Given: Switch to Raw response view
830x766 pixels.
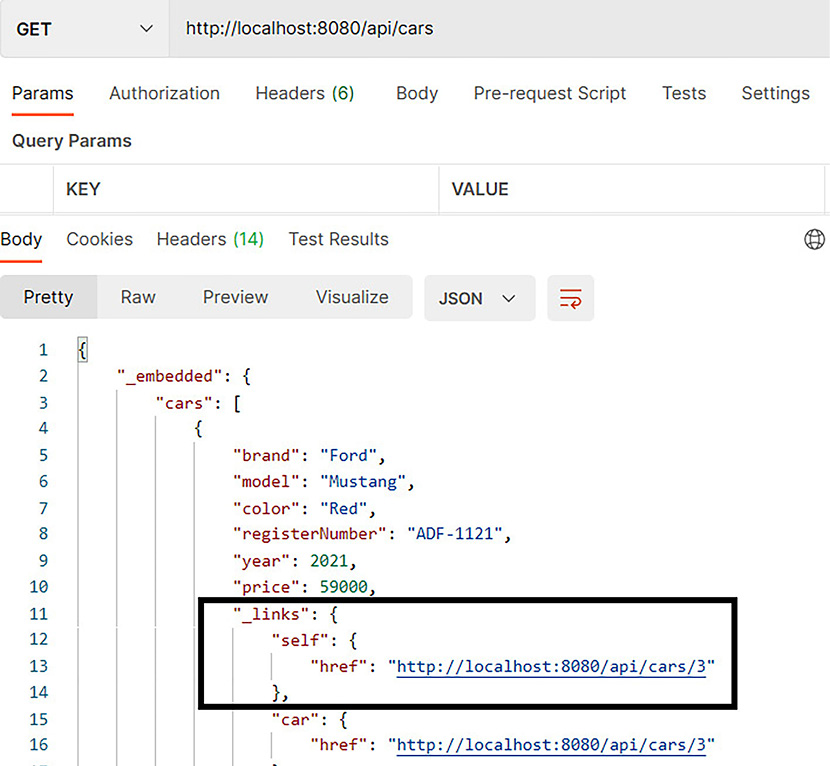Looking at the screenshot, I should [138, 297].
